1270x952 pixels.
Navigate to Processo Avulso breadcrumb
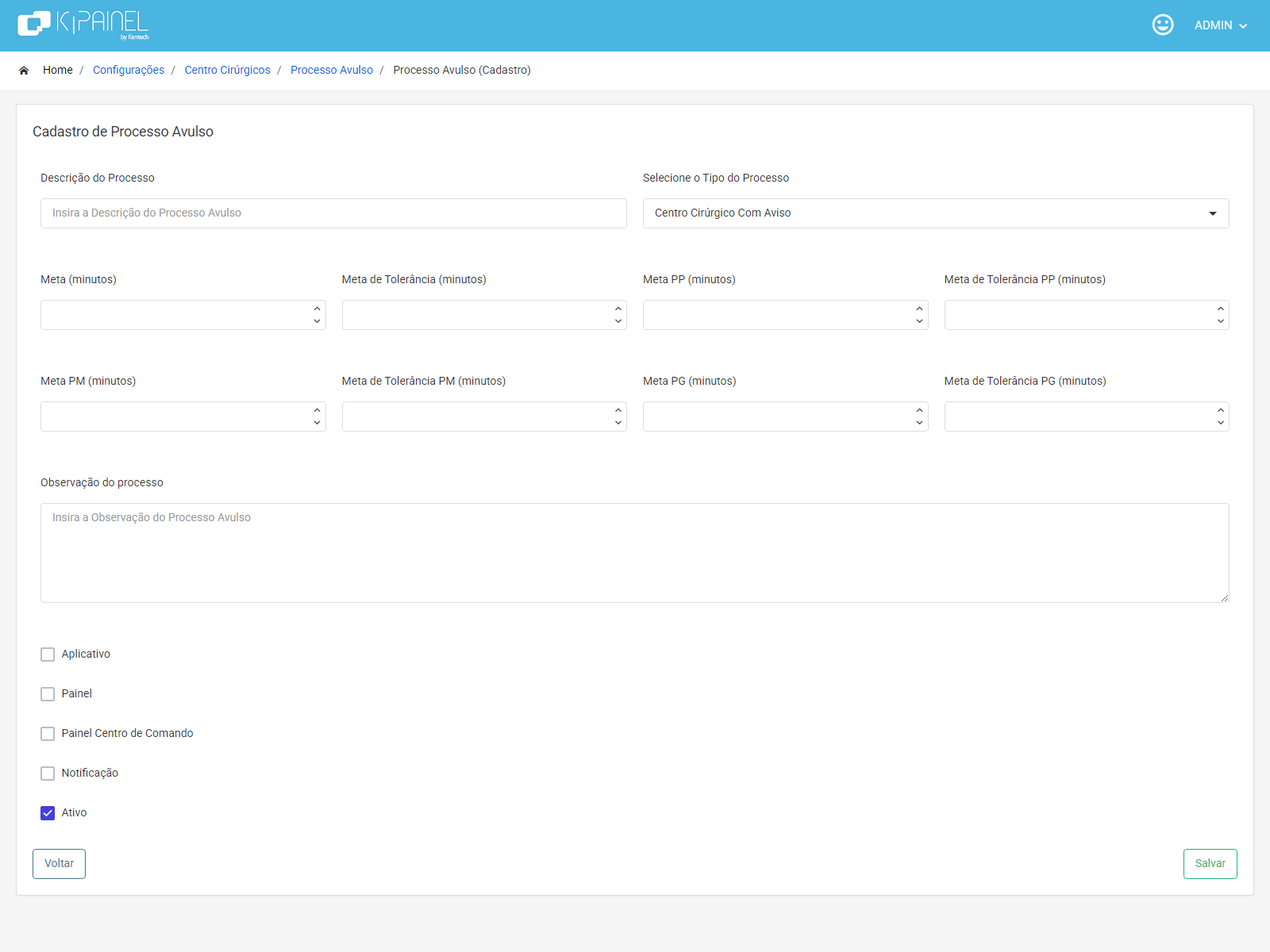[332, 70]
